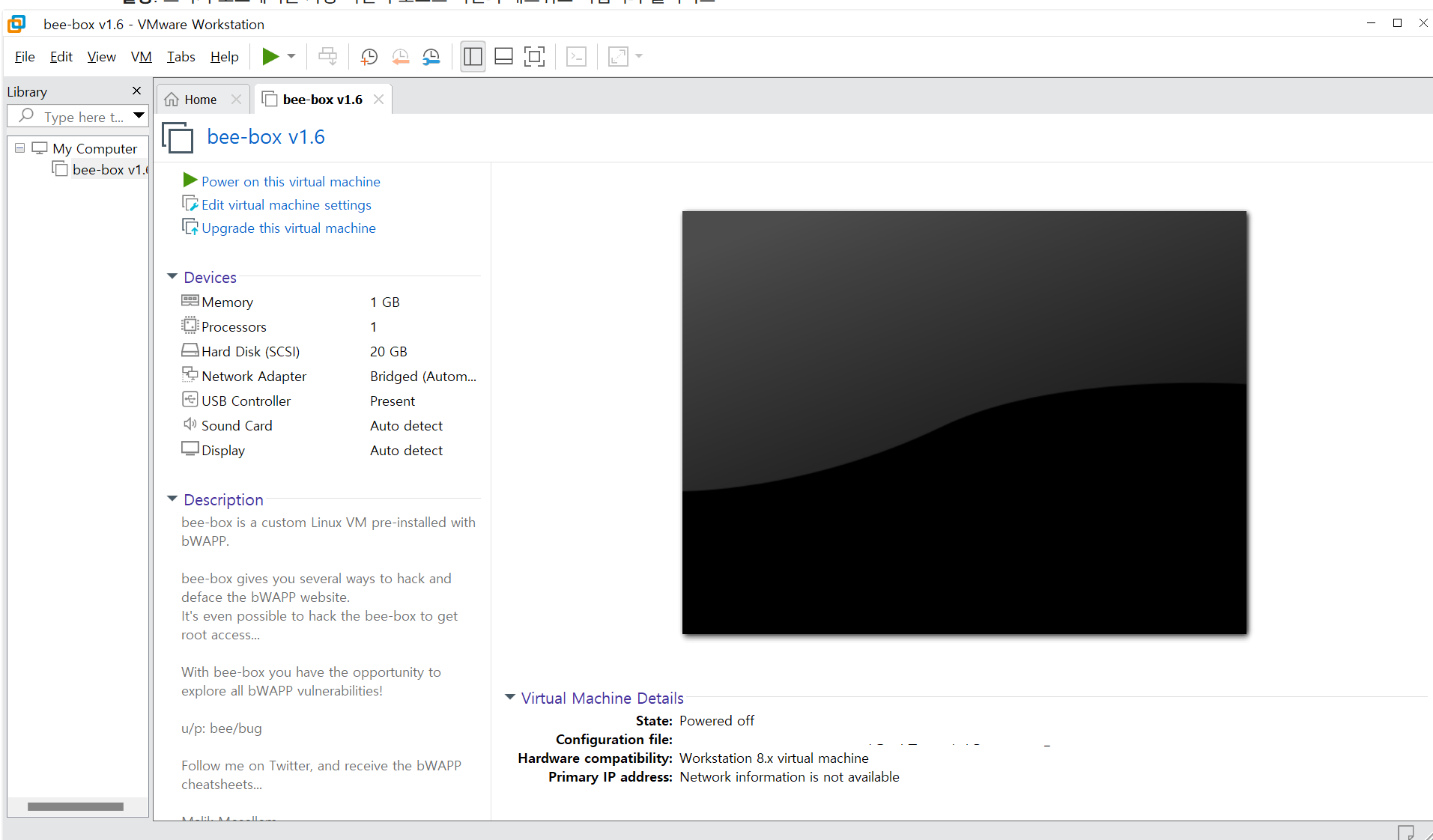
Task: Open the console view toolbar icon
Action: coord(576,56)
